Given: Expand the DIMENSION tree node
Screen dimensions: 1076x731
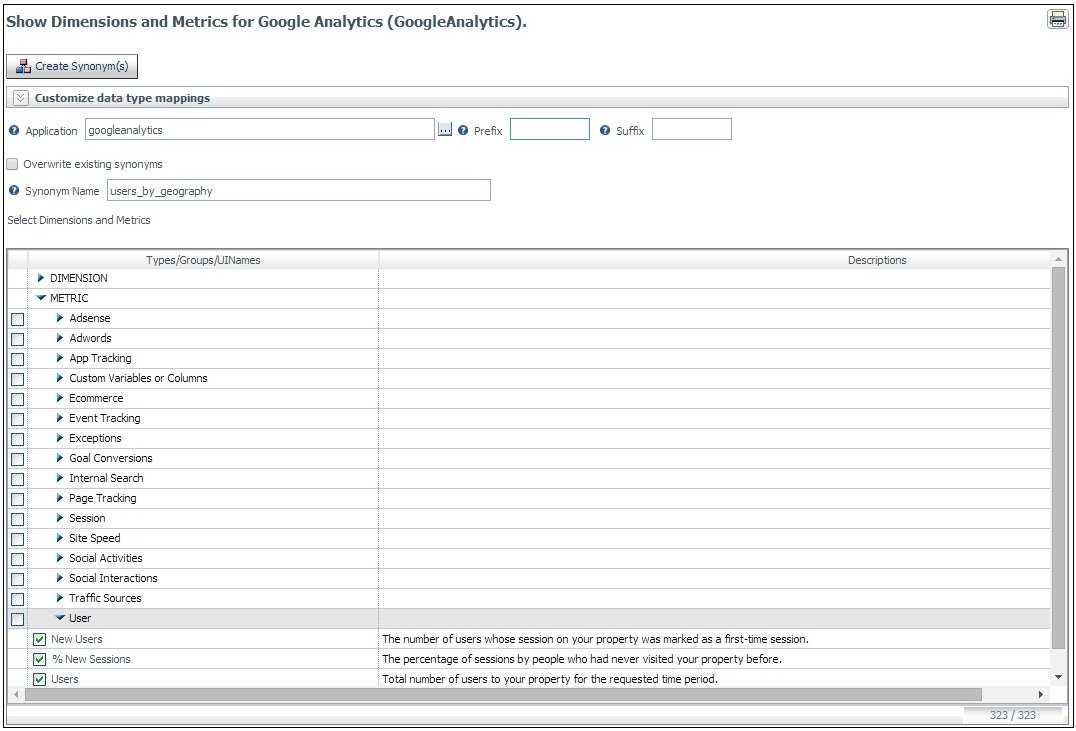Looking at the screenshot, I should click(x=40, y=278).
